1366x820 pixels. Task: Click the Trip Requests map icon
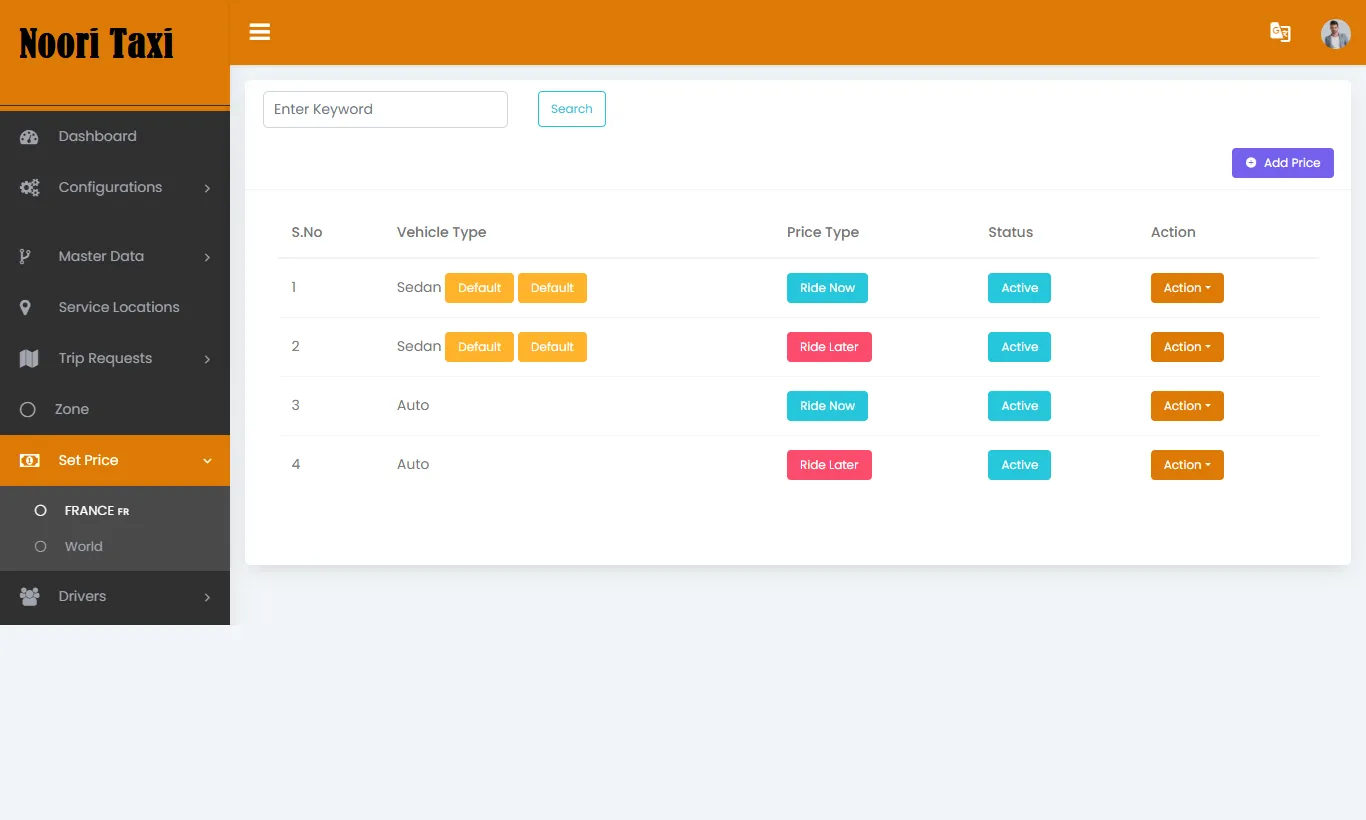[29, 358]
